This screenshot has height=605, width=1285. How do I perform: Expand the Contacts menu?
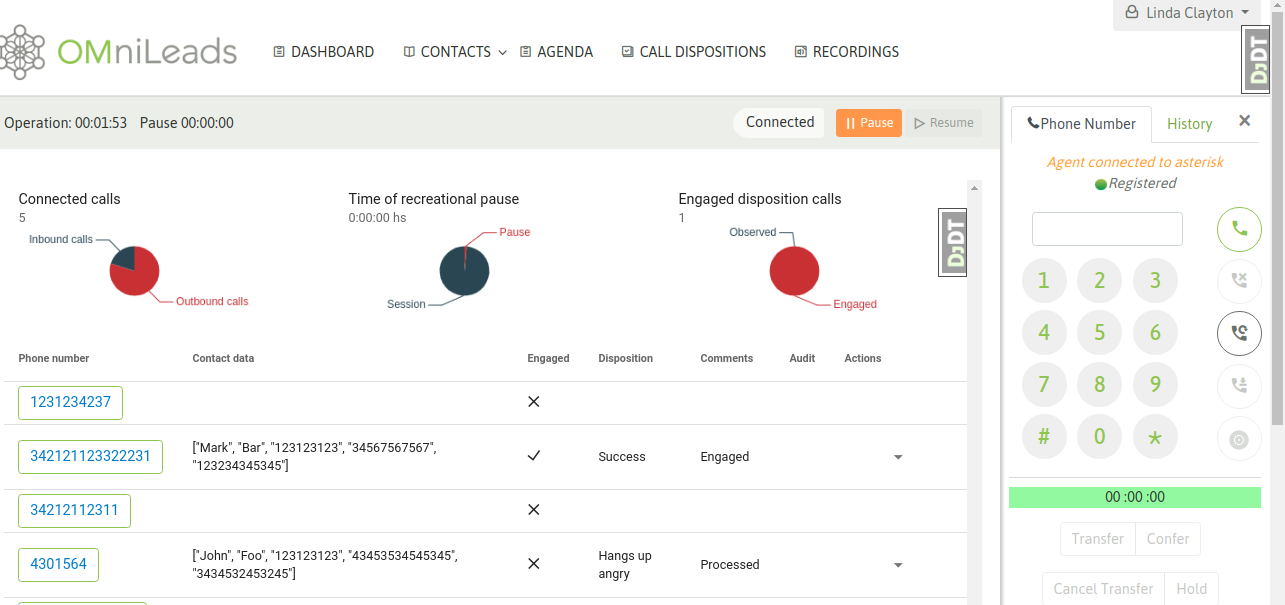coord(455,52)
